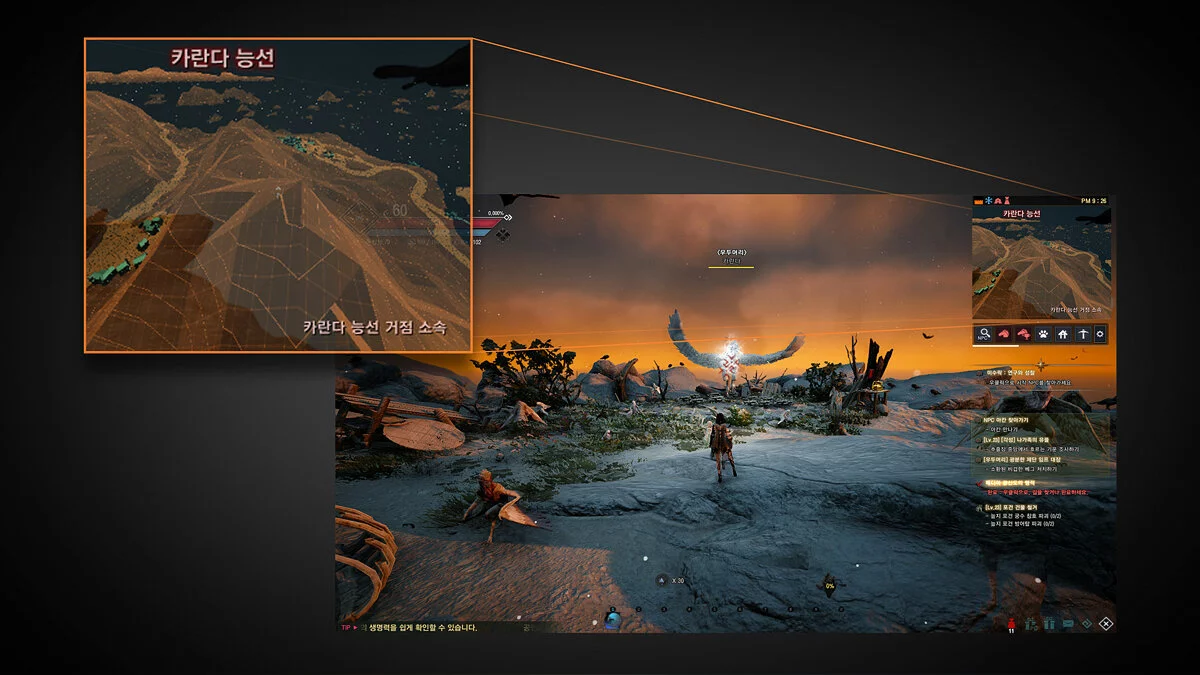Click the 카란다 능선 title above small minimap

[1022, 214]
